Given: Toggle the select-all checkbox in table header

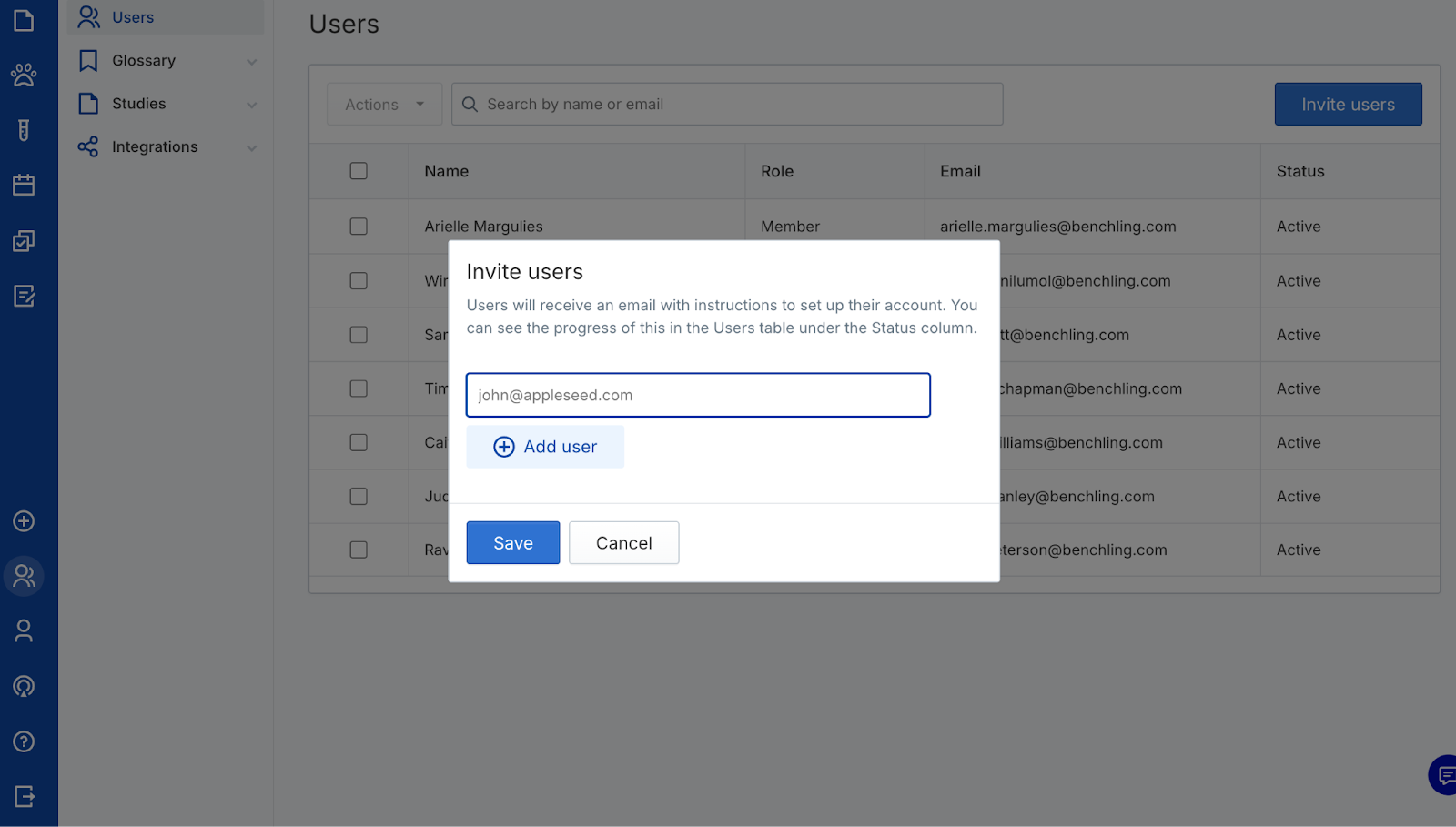Looking at the screenshot, I should (359, 171).
